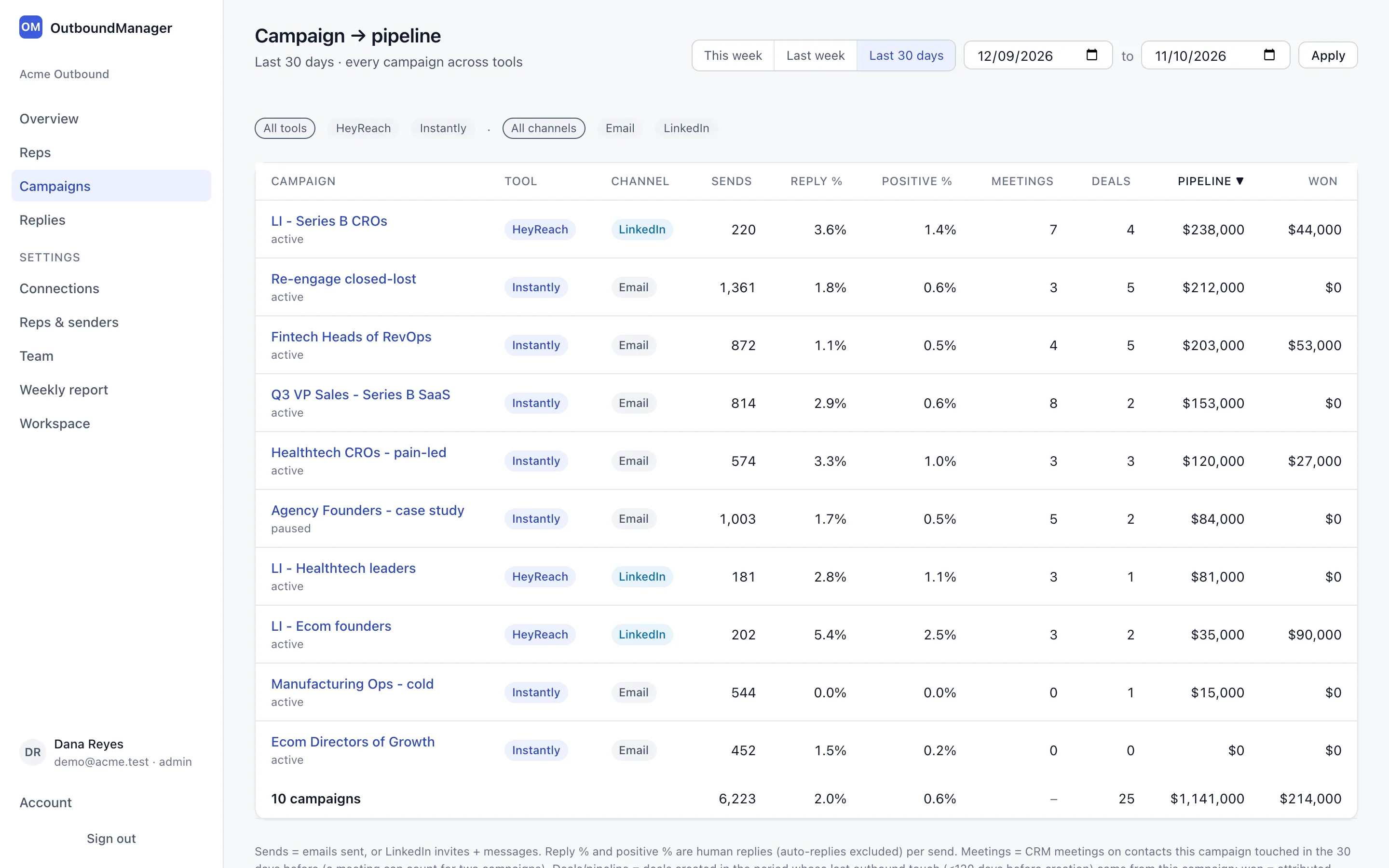Viewport: 1389px width, 868px height.
Task: Select the All tools filter chip
Action: pos(285,128)
